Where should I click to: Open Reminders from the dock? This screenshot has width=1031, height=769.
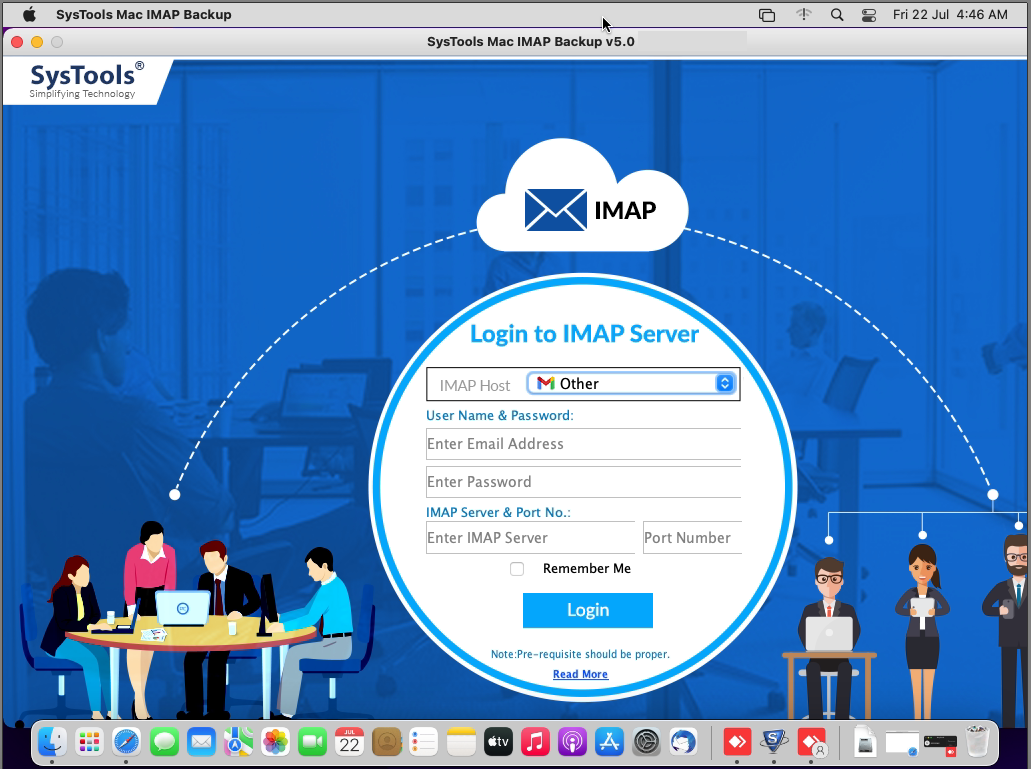423,743
